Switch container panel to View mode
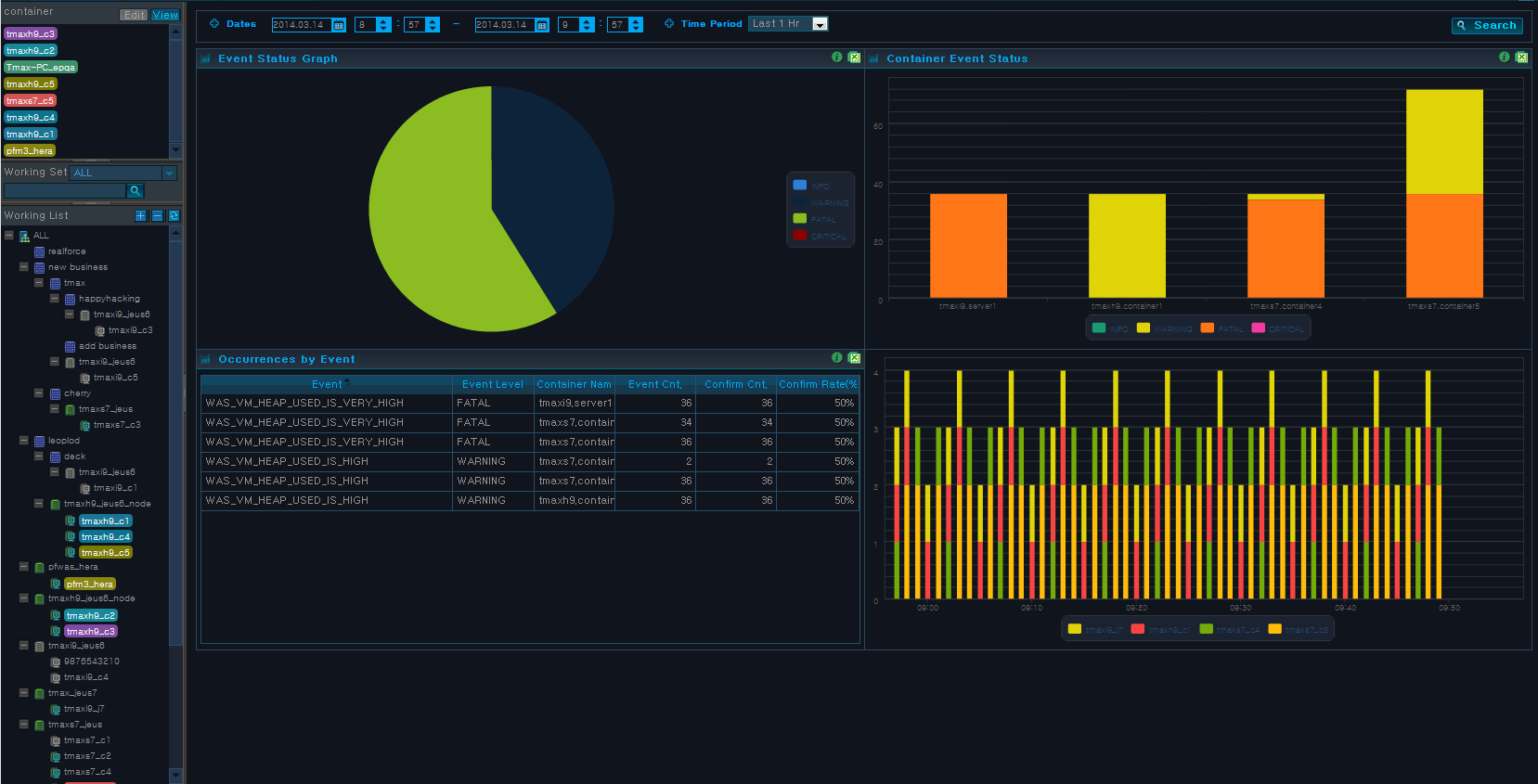1538x784 pixels. click(x=165, y=15)
